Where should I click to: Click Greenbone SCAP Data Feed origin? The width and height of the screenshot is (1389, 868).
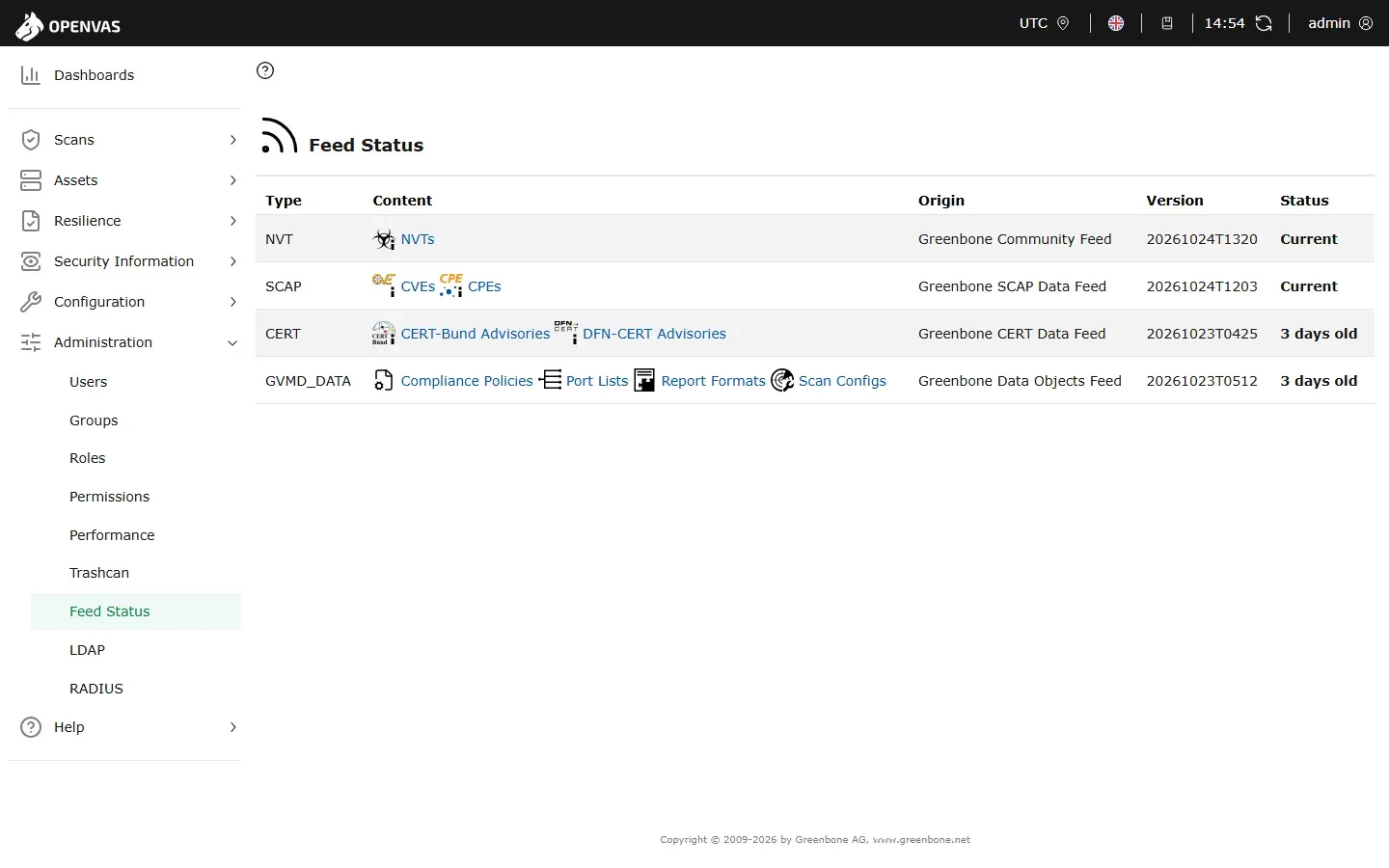point(1012,286)
